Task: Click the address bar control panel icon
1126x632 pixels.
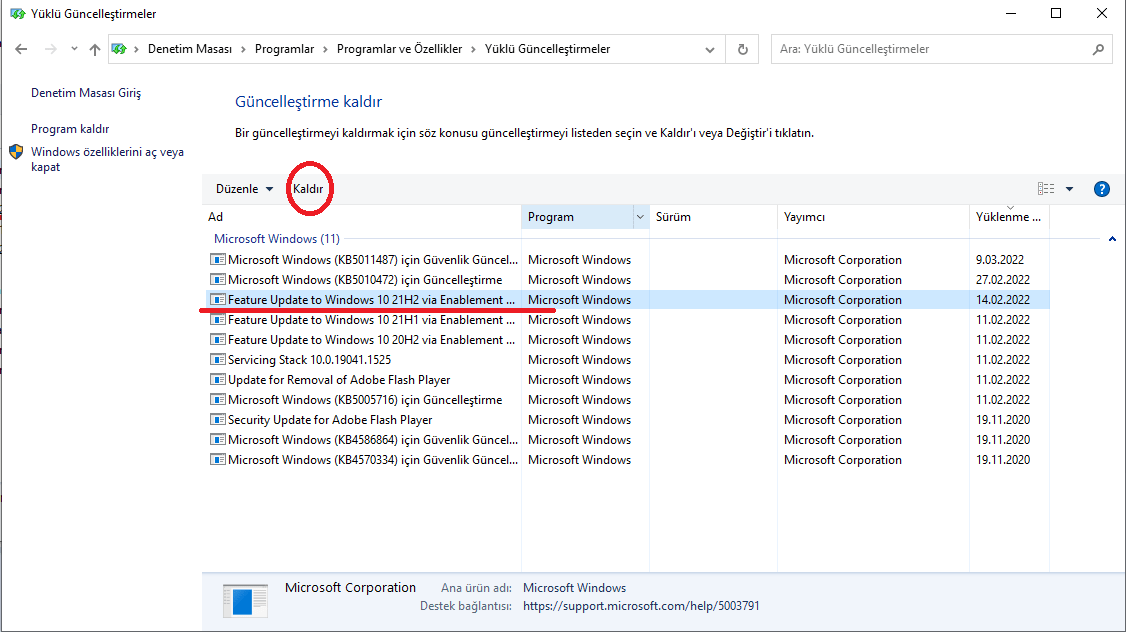Action: [119, 49]
